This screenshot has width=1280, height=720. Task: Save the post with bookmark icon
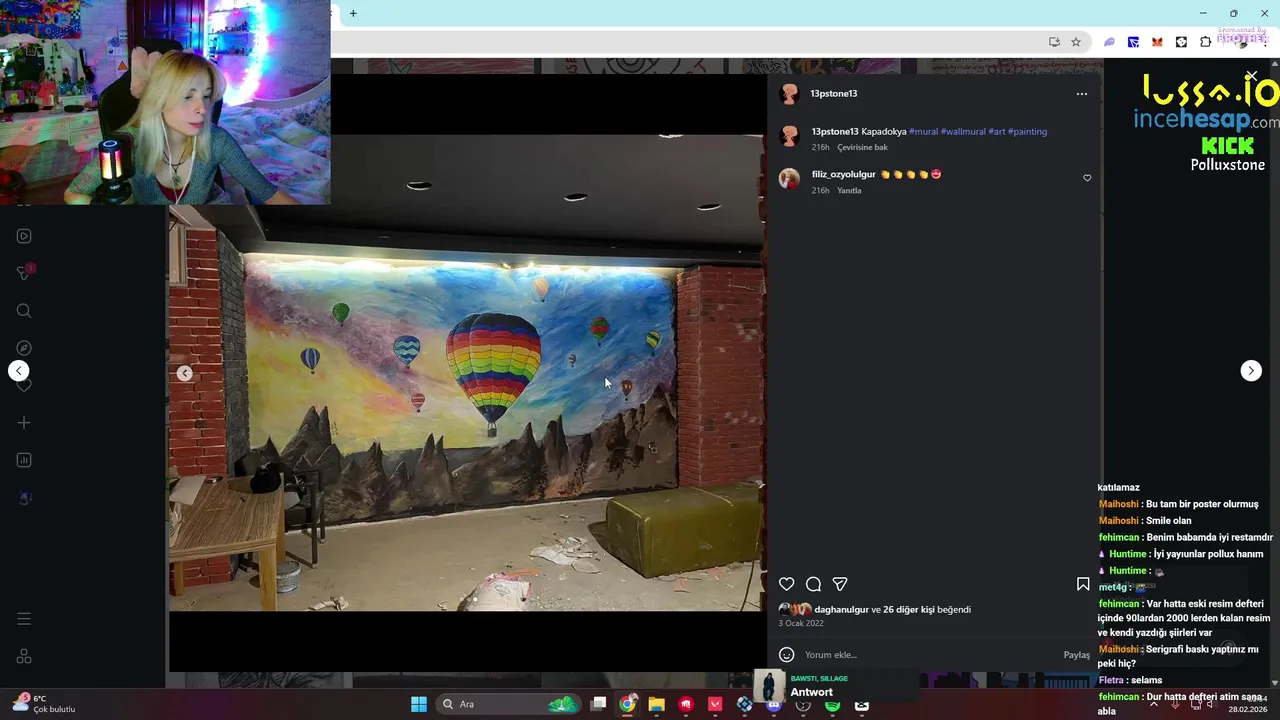(1083, 584)
